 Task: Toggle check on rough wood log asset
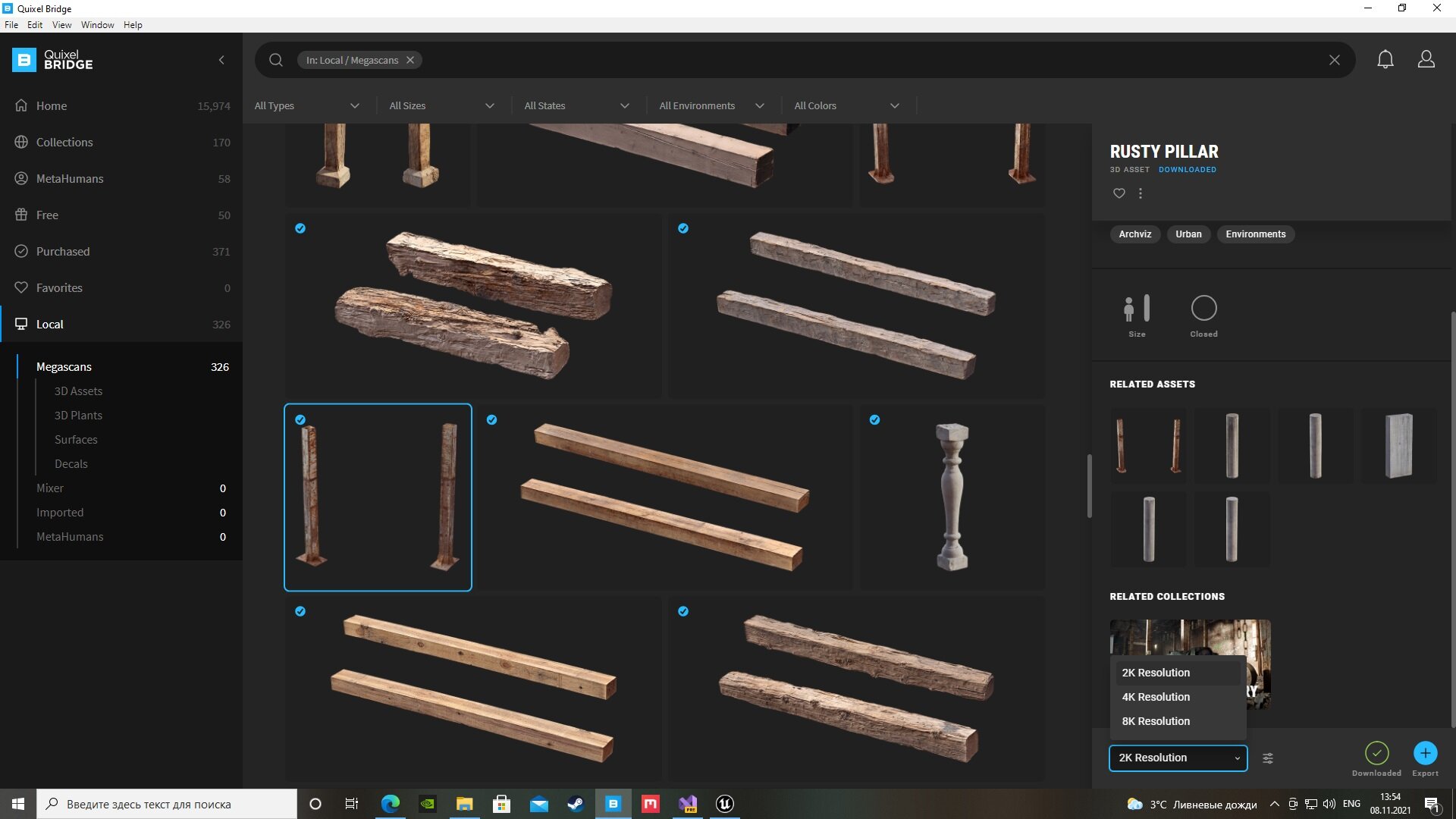click(300, 228)
